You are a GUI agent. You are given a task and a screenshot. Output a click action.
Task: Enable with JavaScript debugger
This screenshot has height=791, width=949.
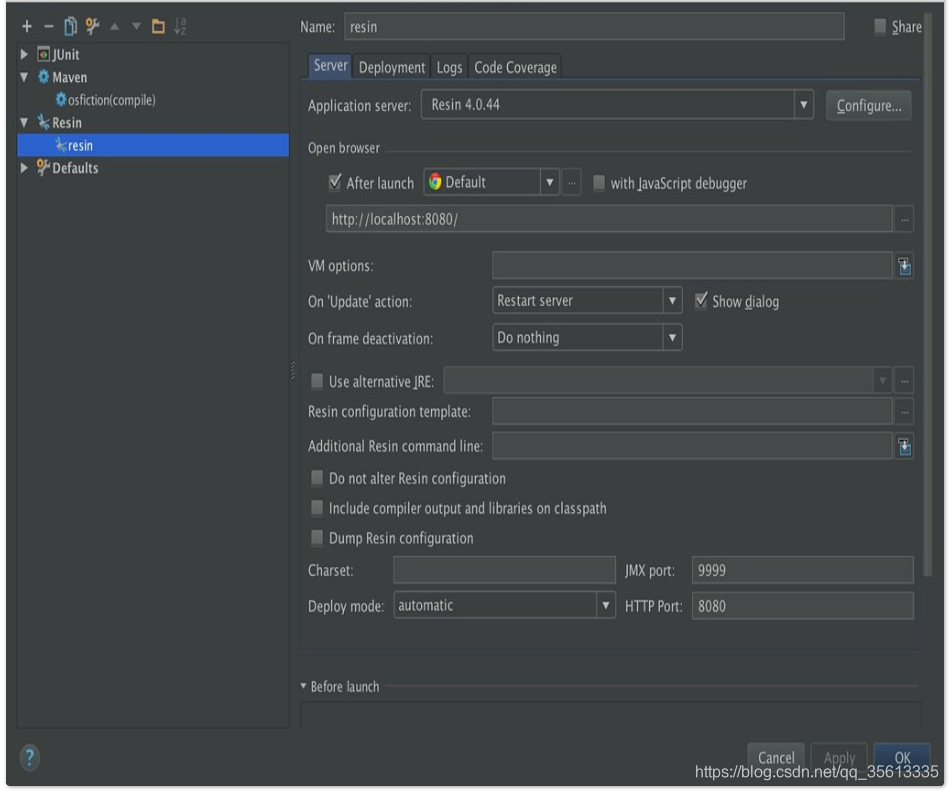click(599, 183)
